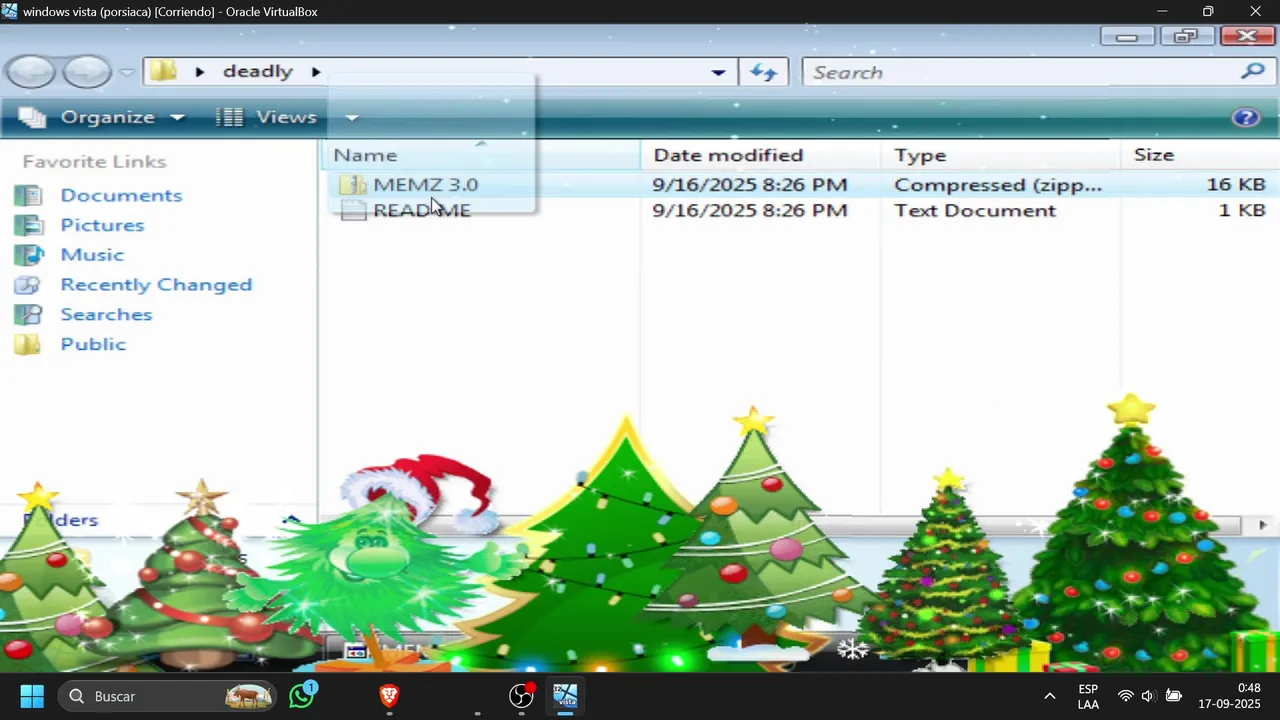1280x720 pixels.
Task: Open the Windows Start menu
Action: (x=32, y=696)
